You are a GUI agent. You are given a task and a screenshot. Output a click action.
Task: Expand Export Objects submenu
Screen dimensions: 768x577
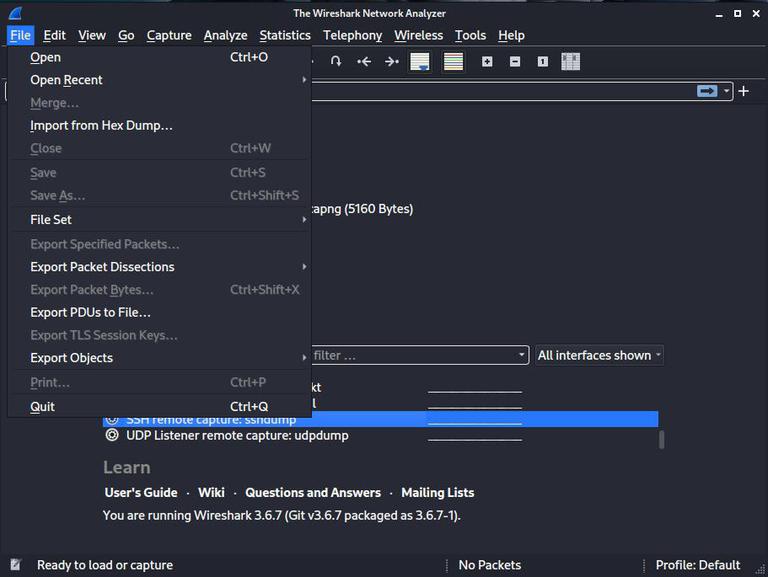[x=160, y=358]
